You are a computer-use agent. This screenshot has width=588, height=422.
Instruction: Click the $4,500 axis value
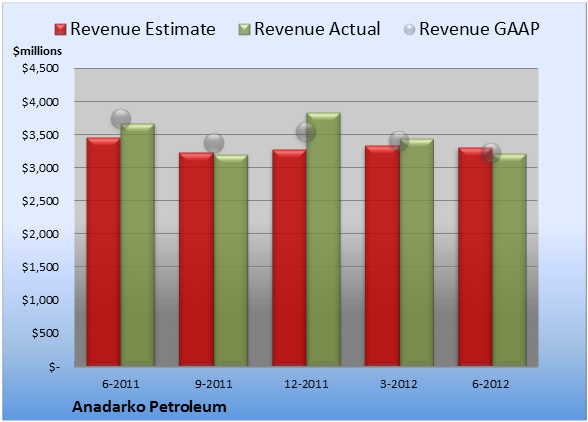[40, 68]
